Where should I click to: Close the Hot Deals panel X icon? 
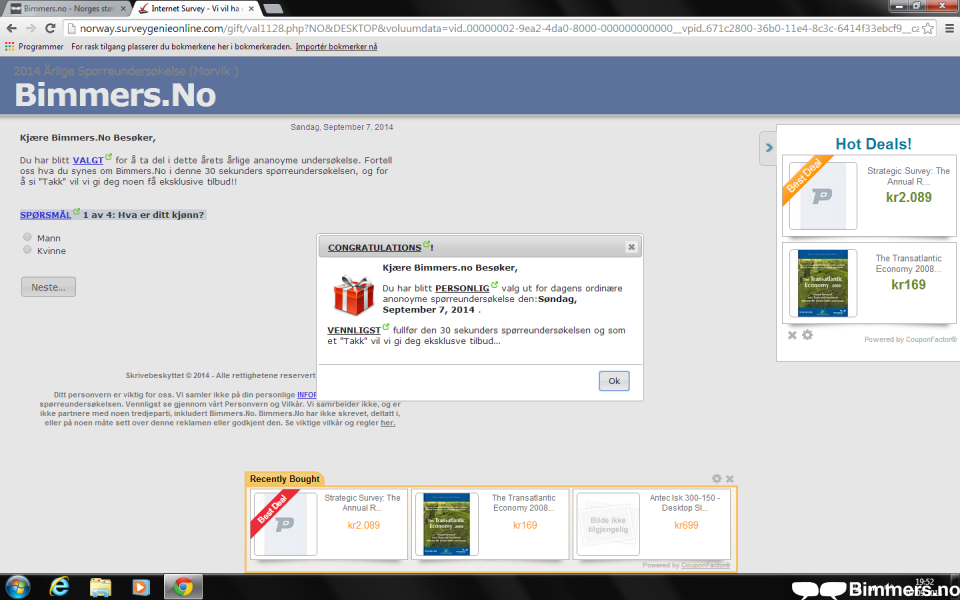tap(792, 335)
